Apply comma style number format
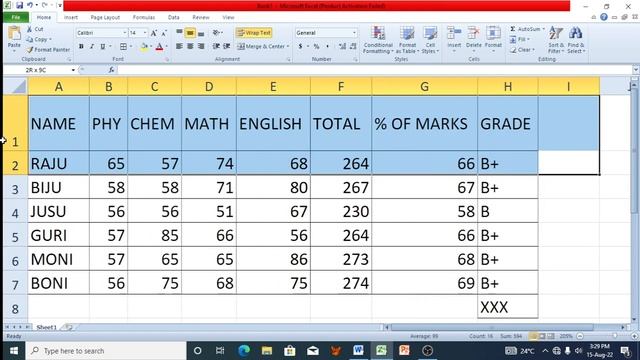 point(327,47)
